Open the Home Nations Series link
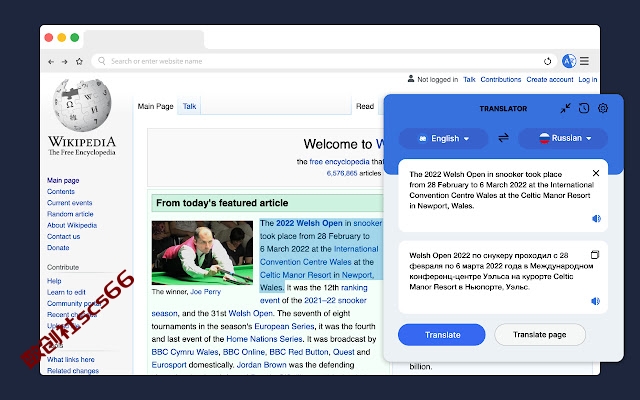640x400 pixels. tap(264, 339)
